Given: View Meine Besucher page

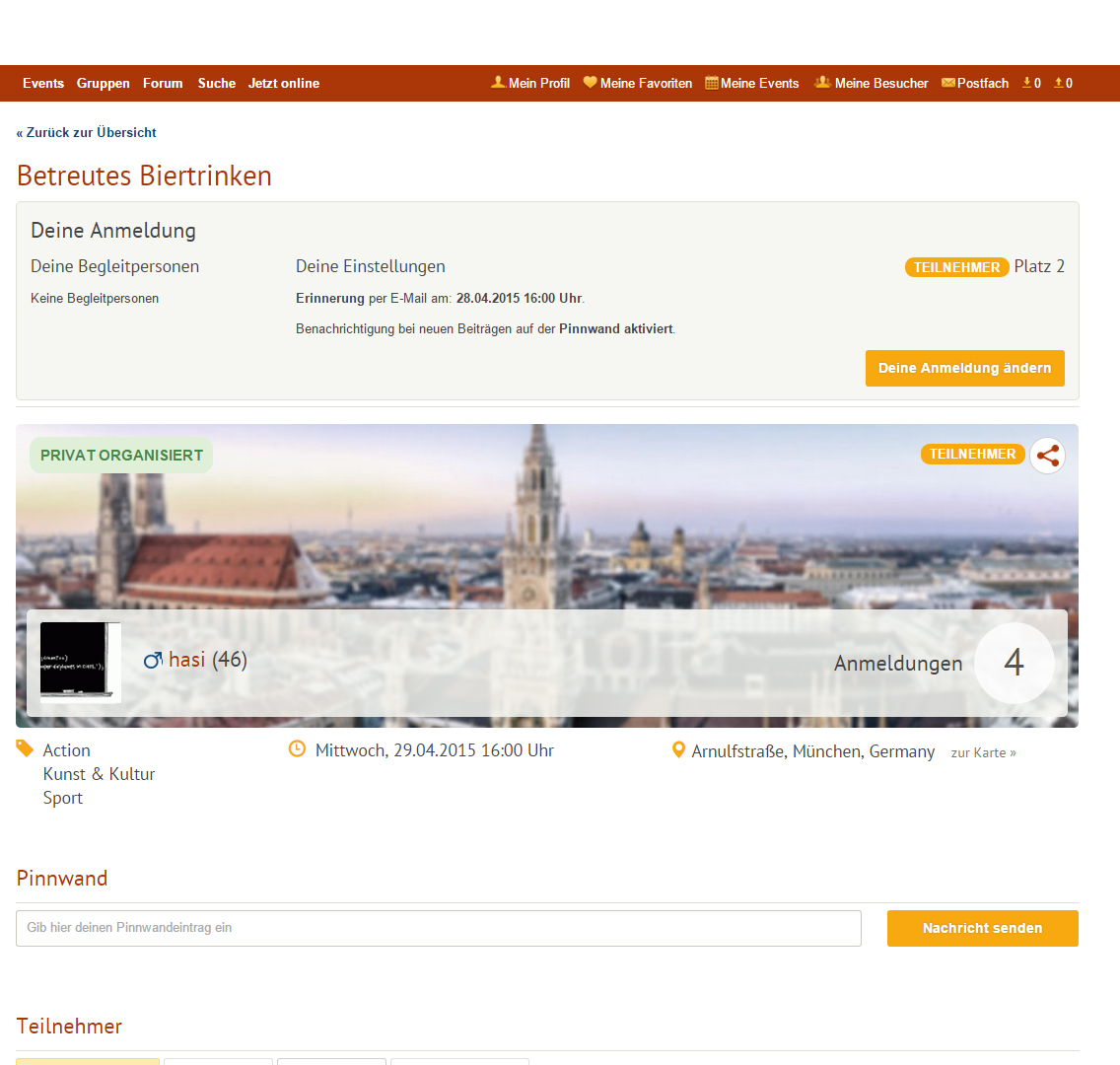Looking at the screenshot, I should pos(872,84).
